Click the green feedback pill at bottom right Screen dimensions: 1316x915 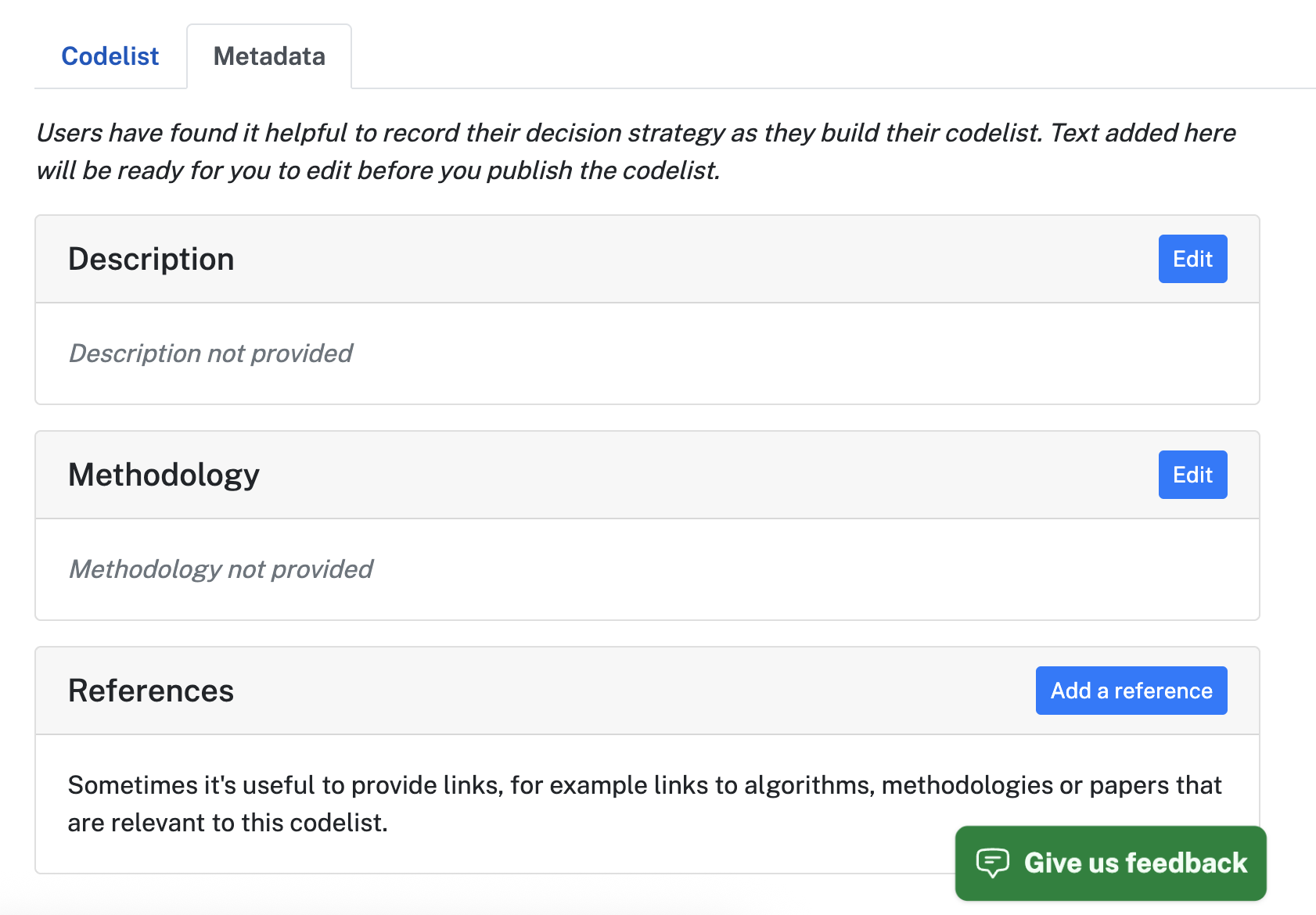point(1111,863)
